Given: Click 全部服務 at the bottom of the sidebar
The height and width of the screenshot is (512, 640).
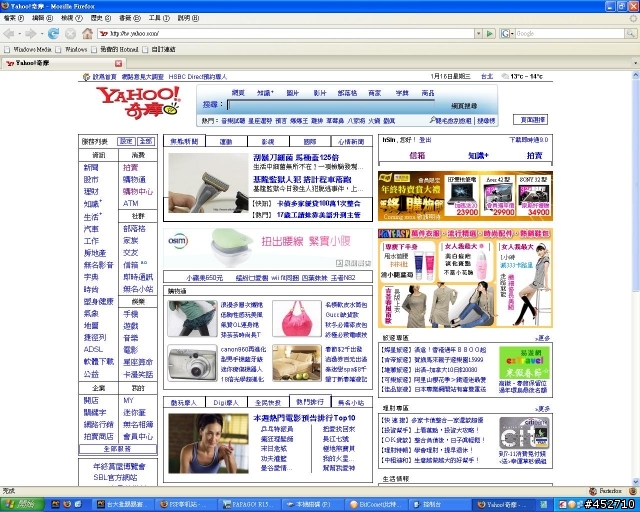Looking at the screenshot, I should 118,449.
